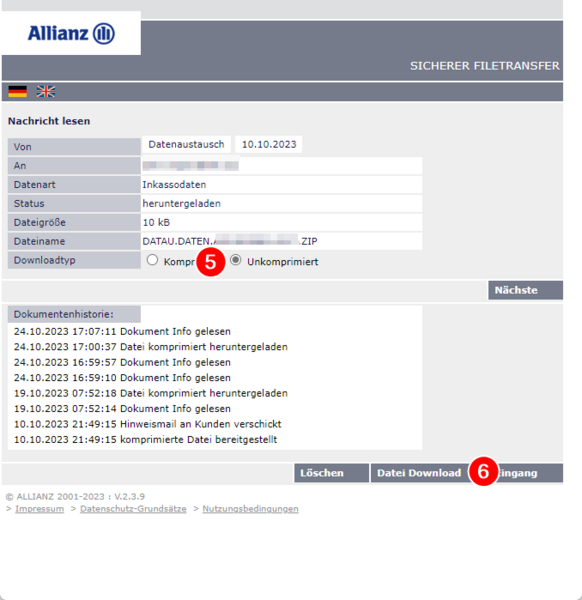Click the red step 5 marker

[210, 262]
